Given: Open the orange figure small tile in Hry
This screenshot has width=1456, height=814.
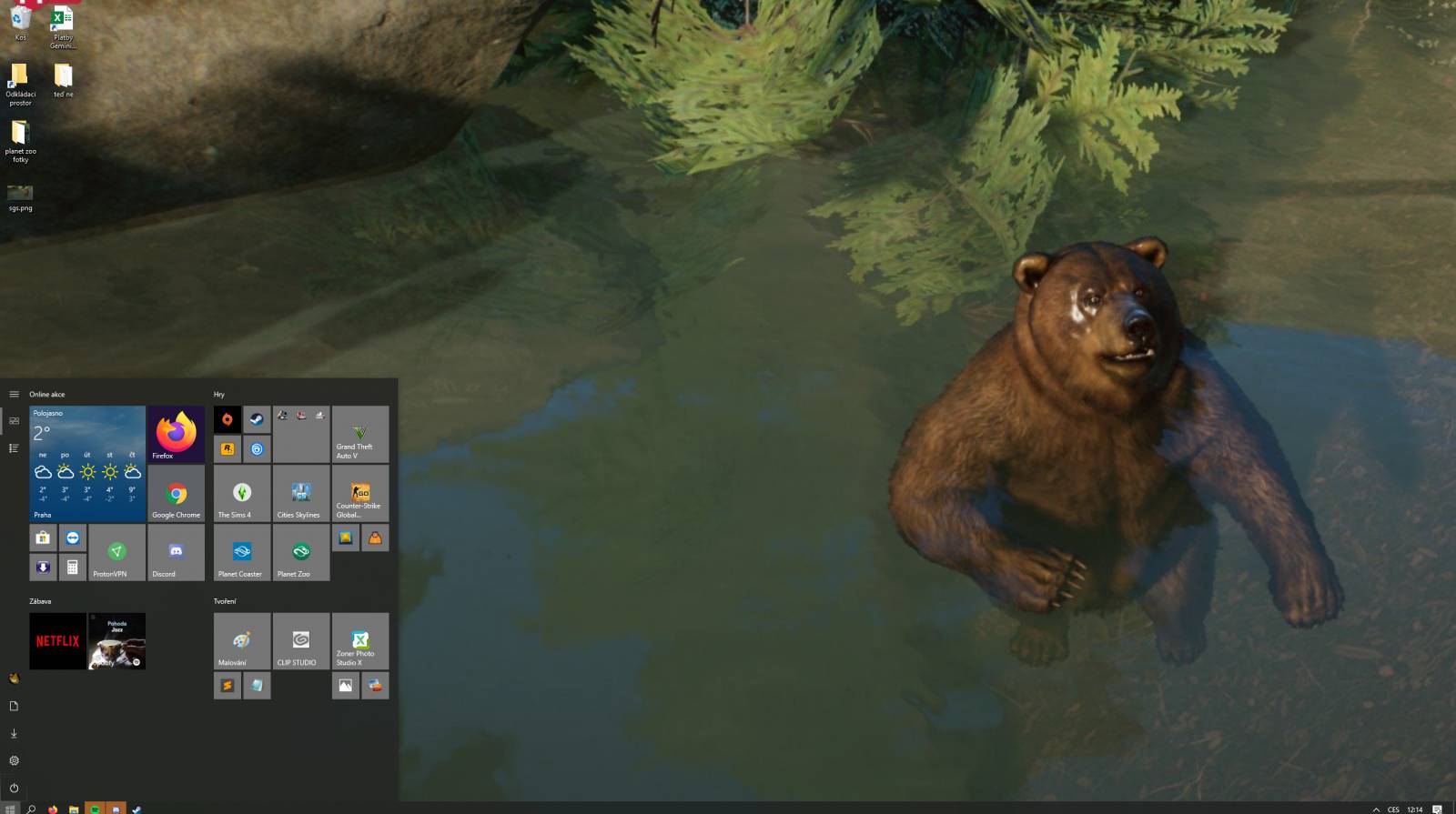Looking at the screenshot, I should coord(376,538).
